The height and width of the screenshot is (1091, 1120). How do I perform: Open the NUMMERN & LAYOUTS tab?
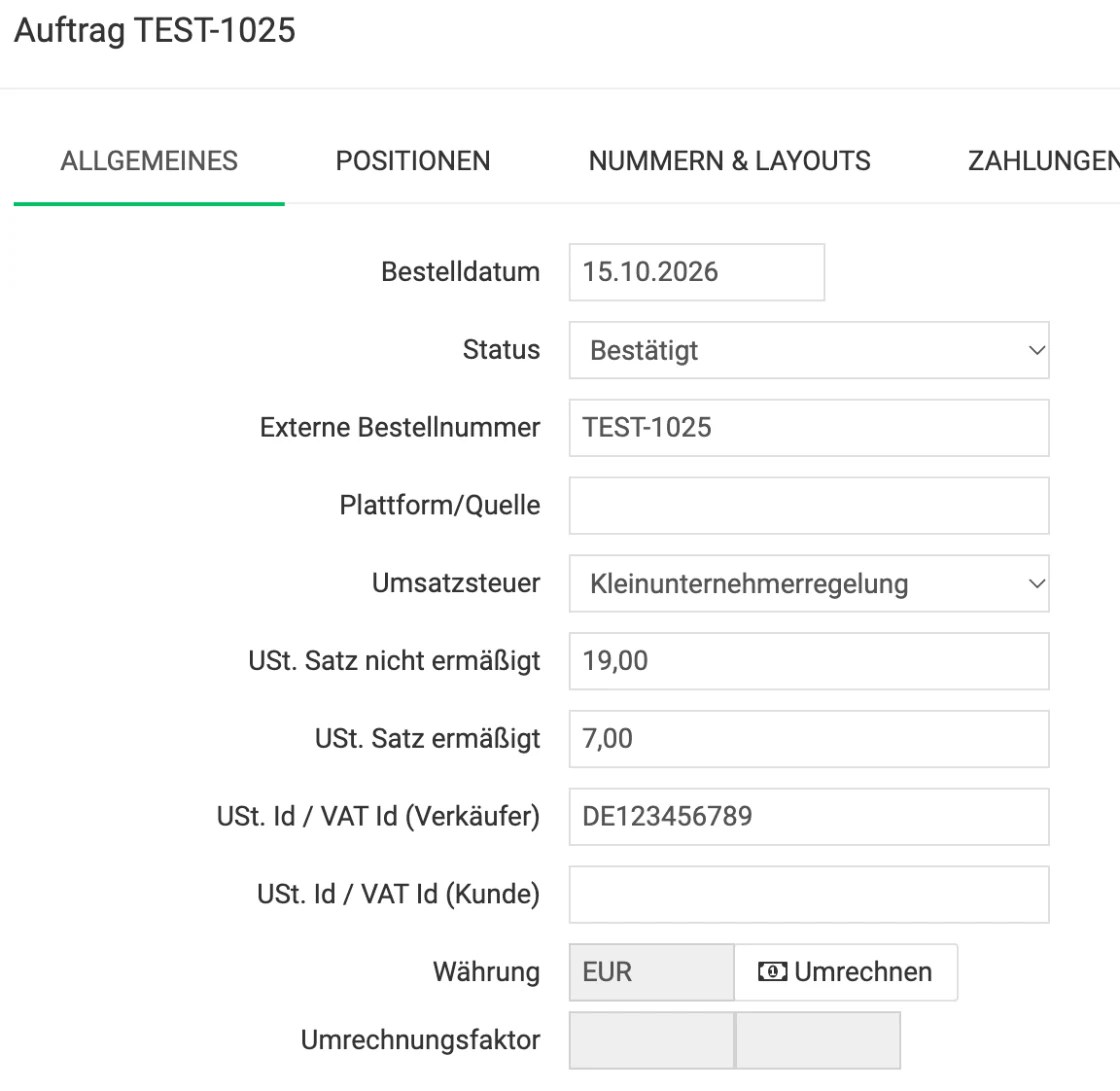[x=729, y=161]
